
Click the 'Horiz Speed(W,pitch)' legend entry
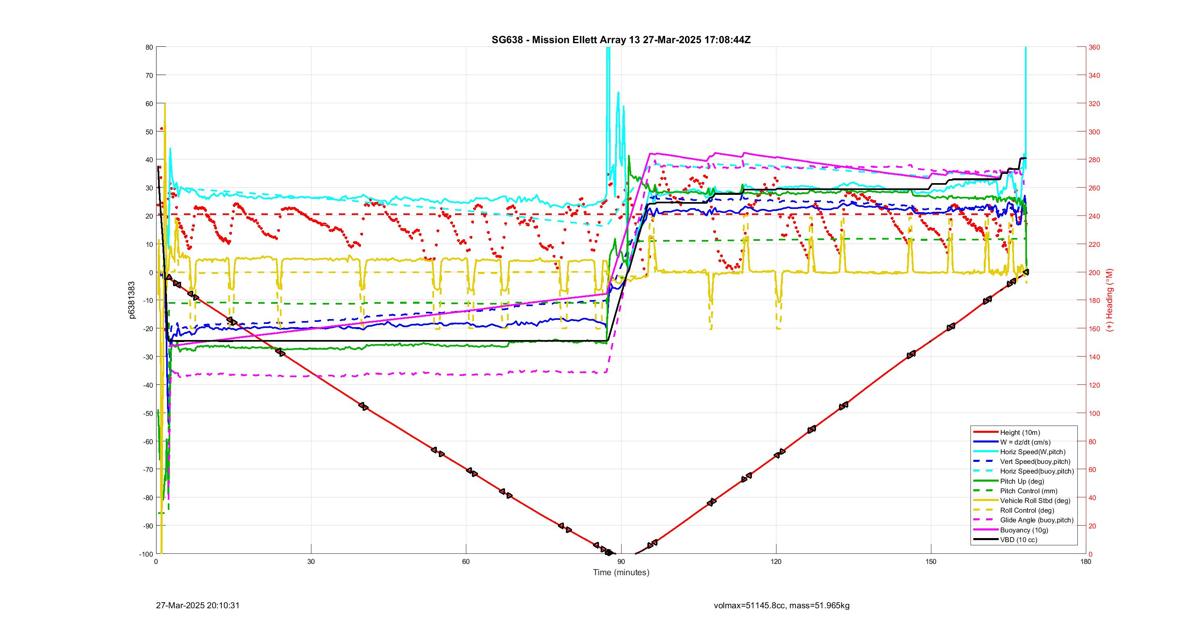pos(1035,450)
